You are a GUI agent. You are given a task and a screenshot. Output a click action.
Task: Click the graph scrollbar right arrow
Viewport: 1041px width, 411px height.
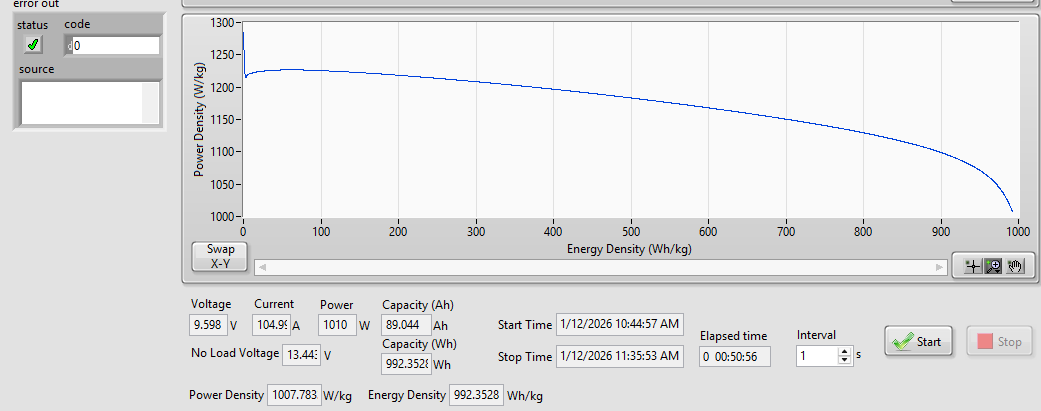[x=939, y=267]
